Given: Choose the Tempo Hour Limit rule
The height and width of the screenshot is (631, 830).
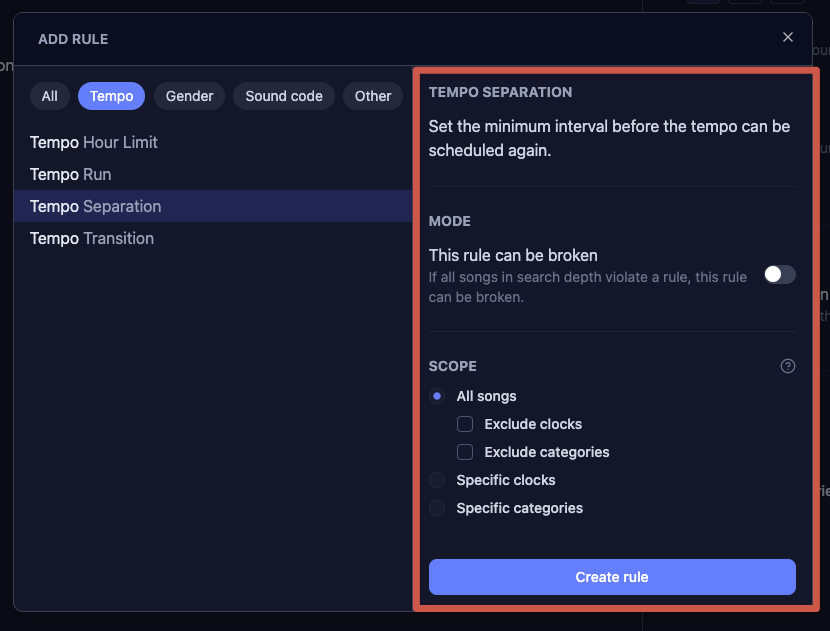Looking at the screenshot, I should click(x=213, y=142).
